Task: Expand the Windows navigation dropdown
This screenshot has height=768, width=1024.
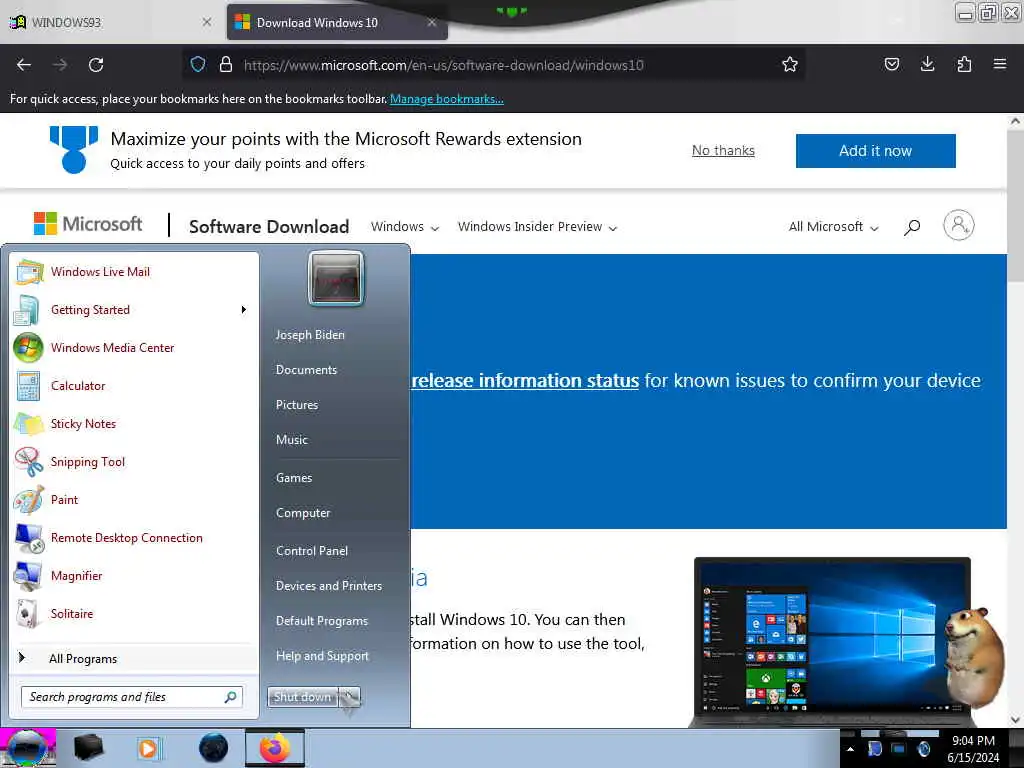Action: [405, 227]
